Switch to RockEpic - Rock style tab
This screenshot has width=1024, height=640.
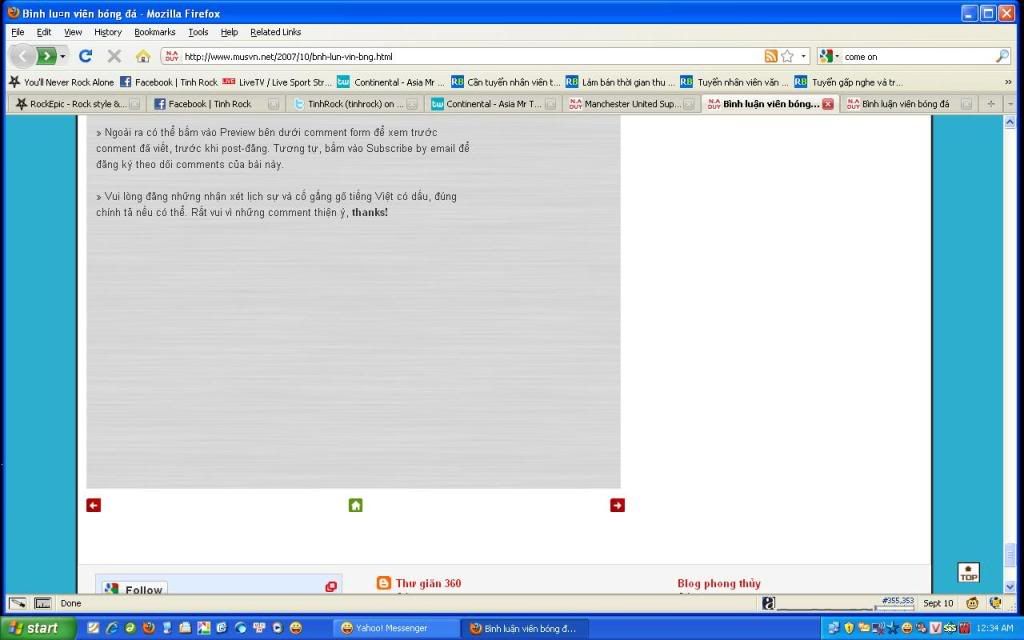(x=77, y=104)
